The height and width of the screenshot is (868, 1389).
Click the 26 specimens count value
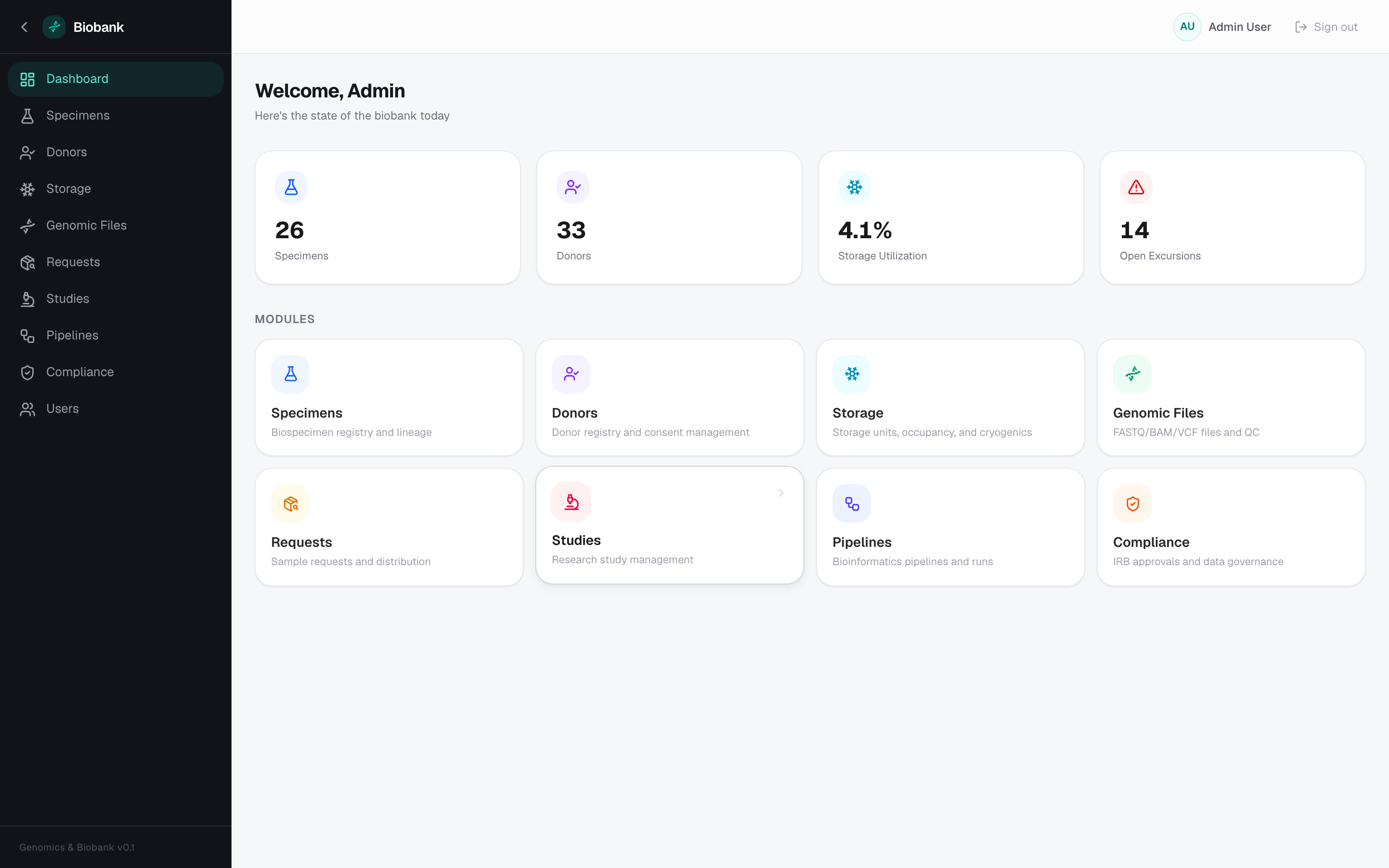(x=289, y=231)
